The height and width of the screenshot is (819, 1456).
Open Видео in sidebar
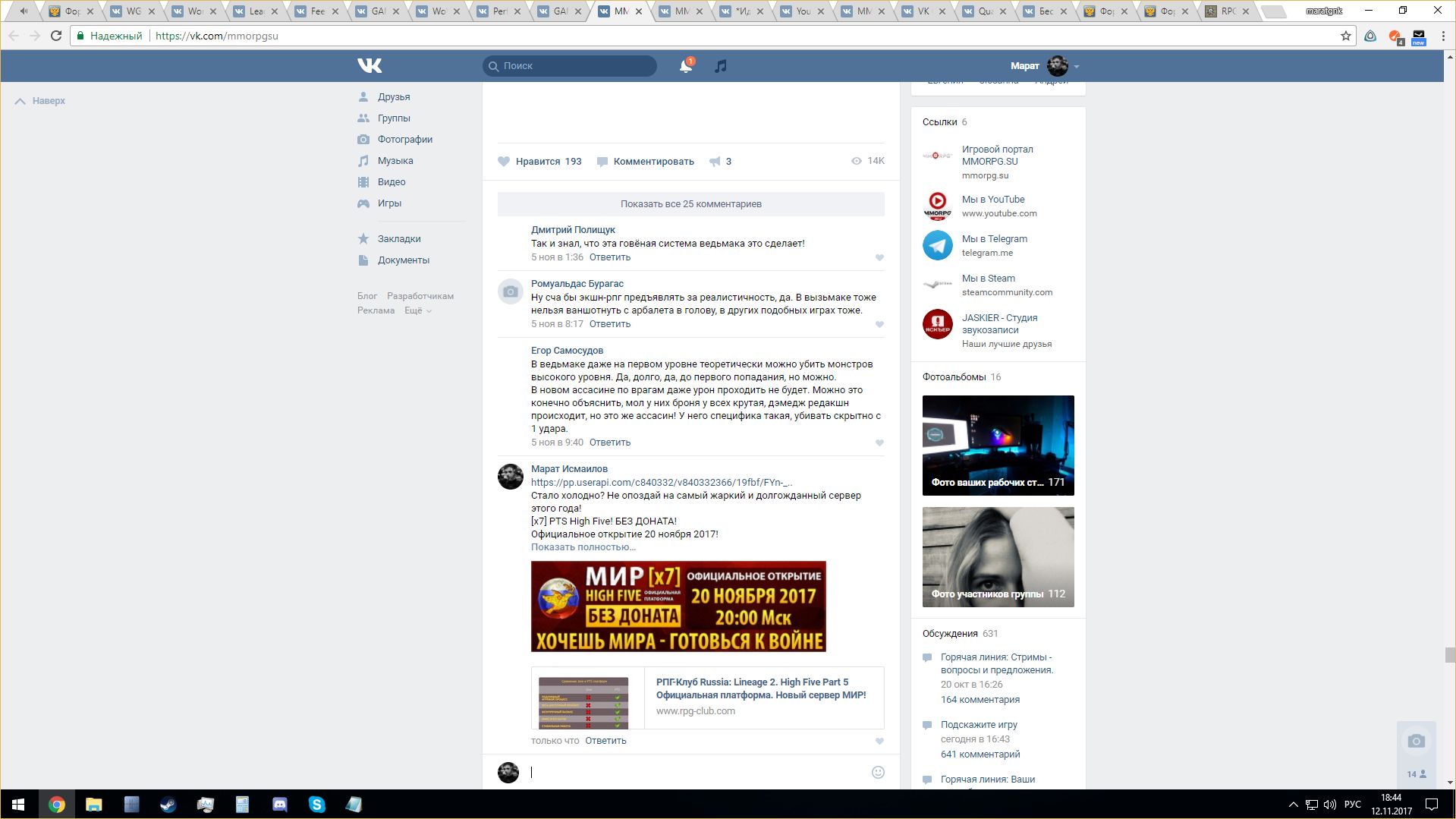[392, 182]
